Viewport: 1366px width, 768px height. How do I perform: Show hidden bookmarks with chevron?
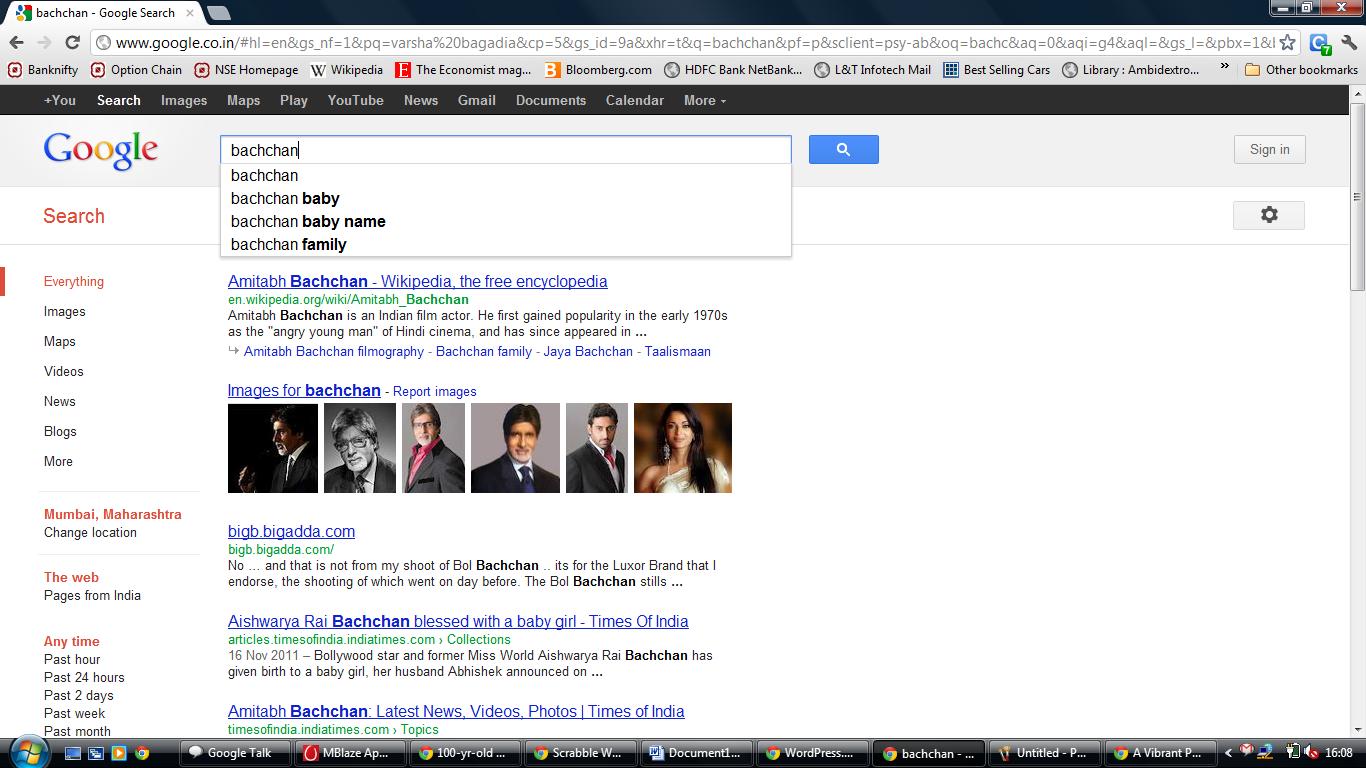click(1224, 69)
